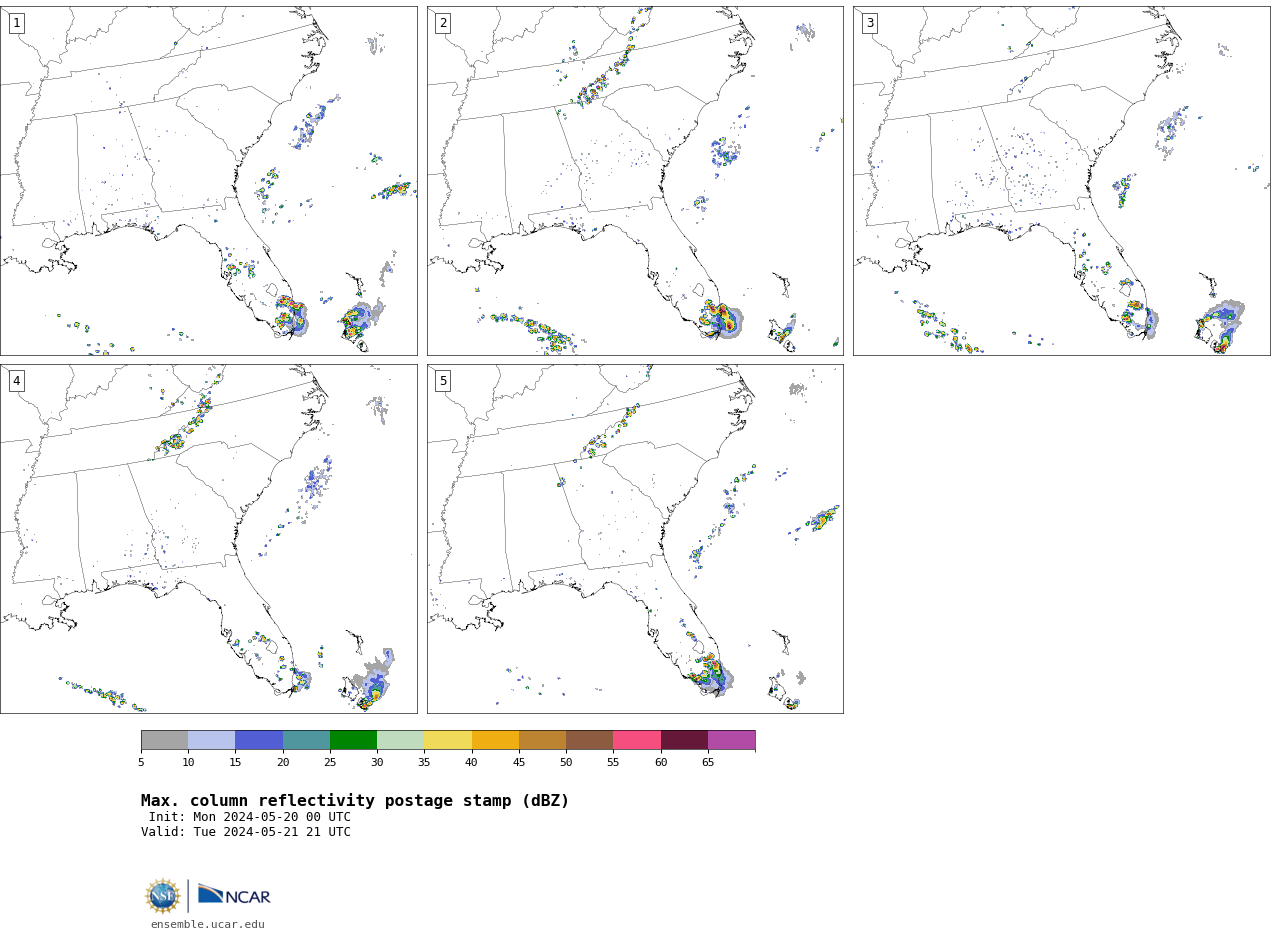Click the colorbar tick label 45
This screenshot has width=1280, height=936.
(519, 763)
